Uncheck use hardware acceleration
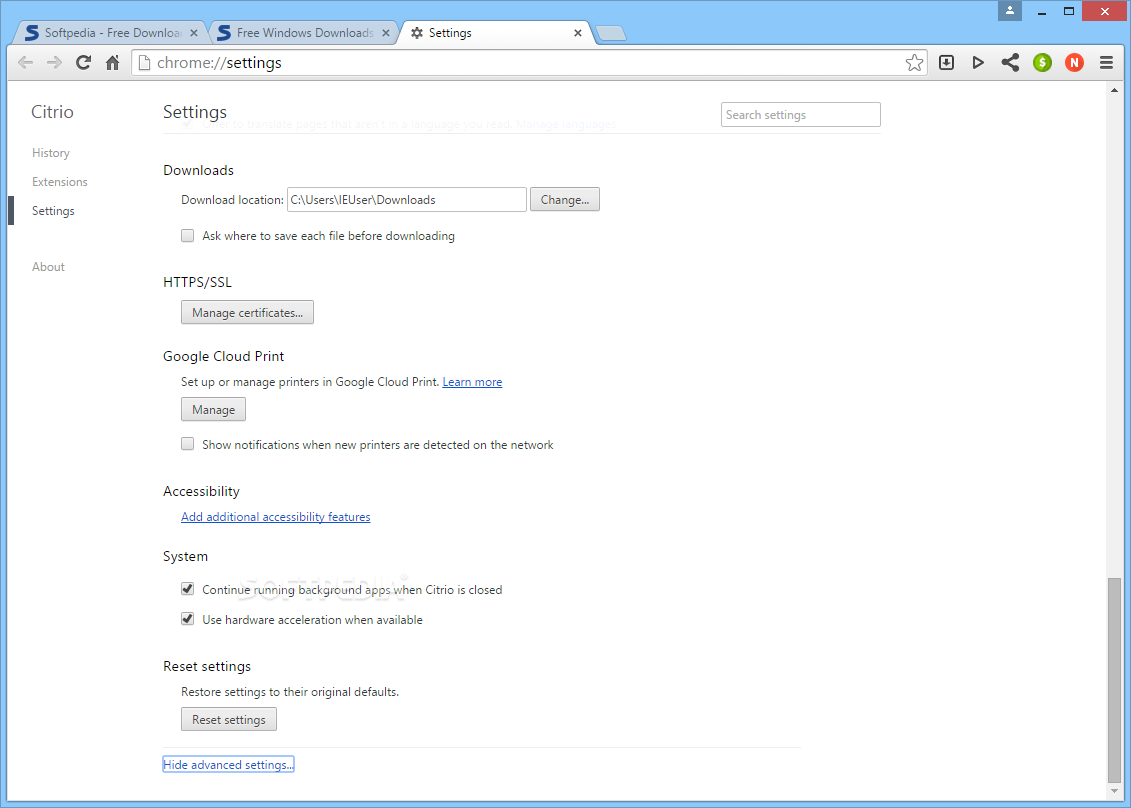Viewport: 1131px width, 808px height. click(188, 618)
